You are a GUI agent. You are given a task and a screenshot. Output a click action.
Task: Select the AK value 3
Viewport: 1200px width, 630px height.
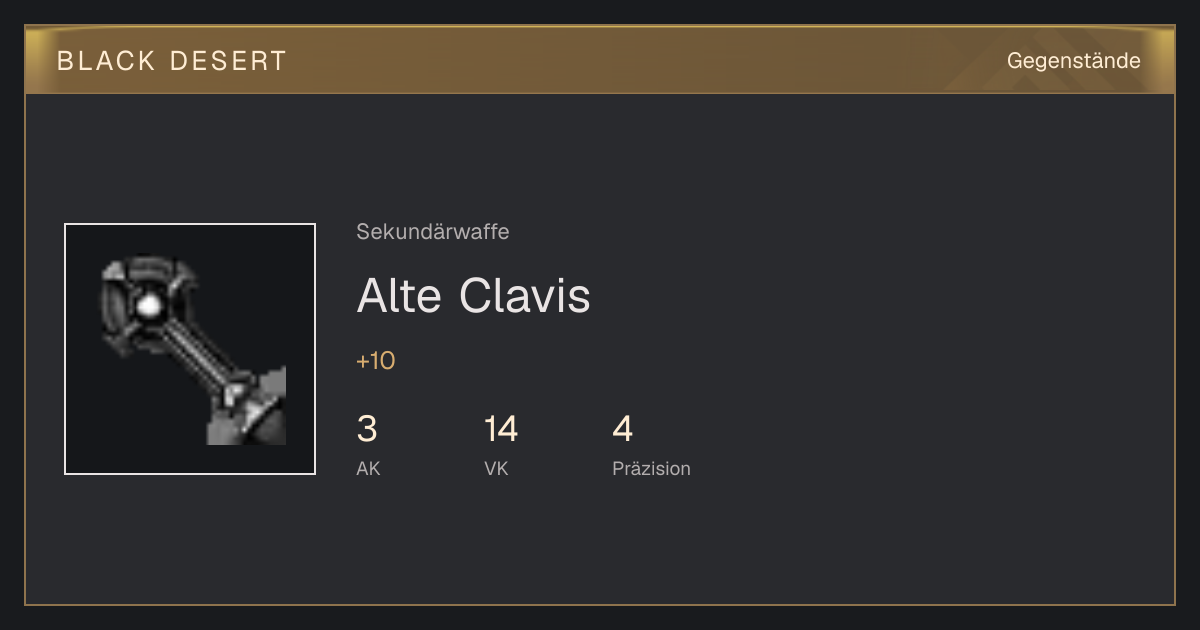point(367,429)
